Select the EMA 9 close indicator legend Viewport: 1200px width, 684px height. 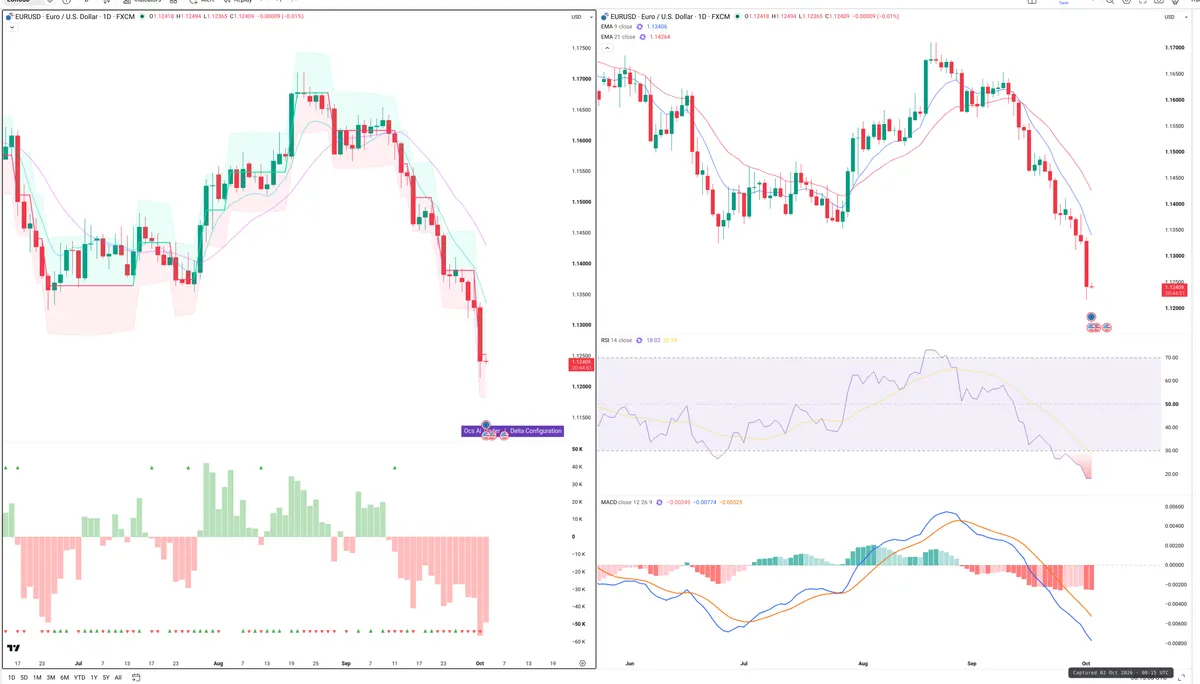[x=616, y=26]
